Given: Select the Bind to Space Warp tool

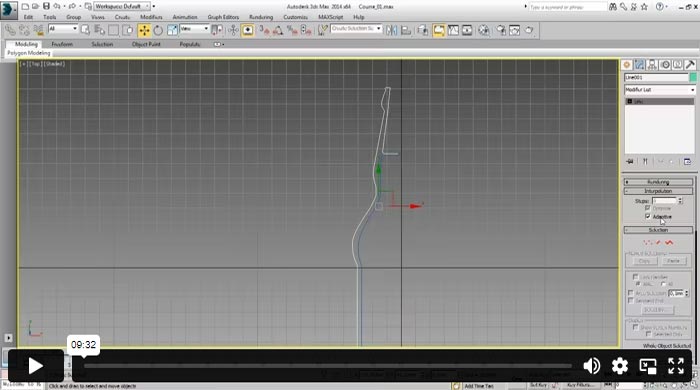Looking at the screenshot, I should pyautogui.click(x=38, y=30).
